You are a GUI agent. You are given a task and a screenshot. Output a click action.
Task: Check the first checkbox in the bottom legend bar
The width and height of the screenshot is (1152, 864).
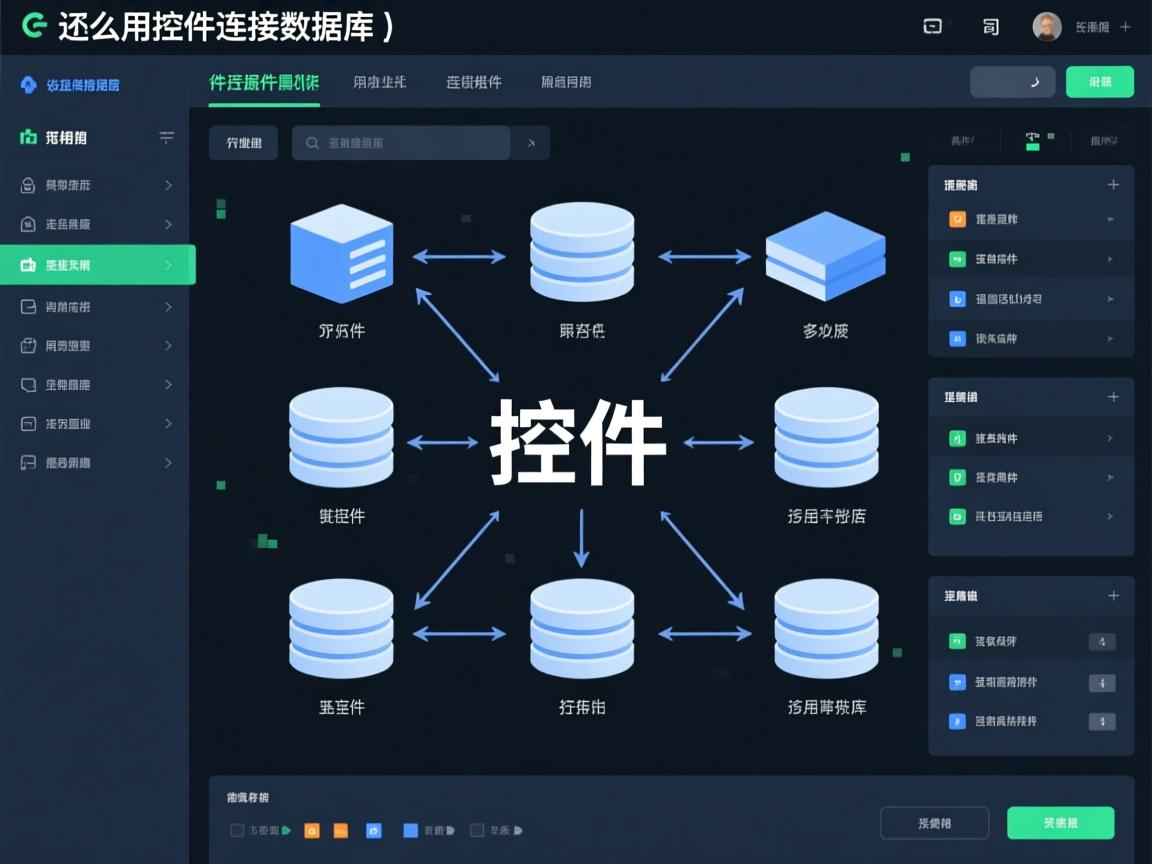[236, 830]
